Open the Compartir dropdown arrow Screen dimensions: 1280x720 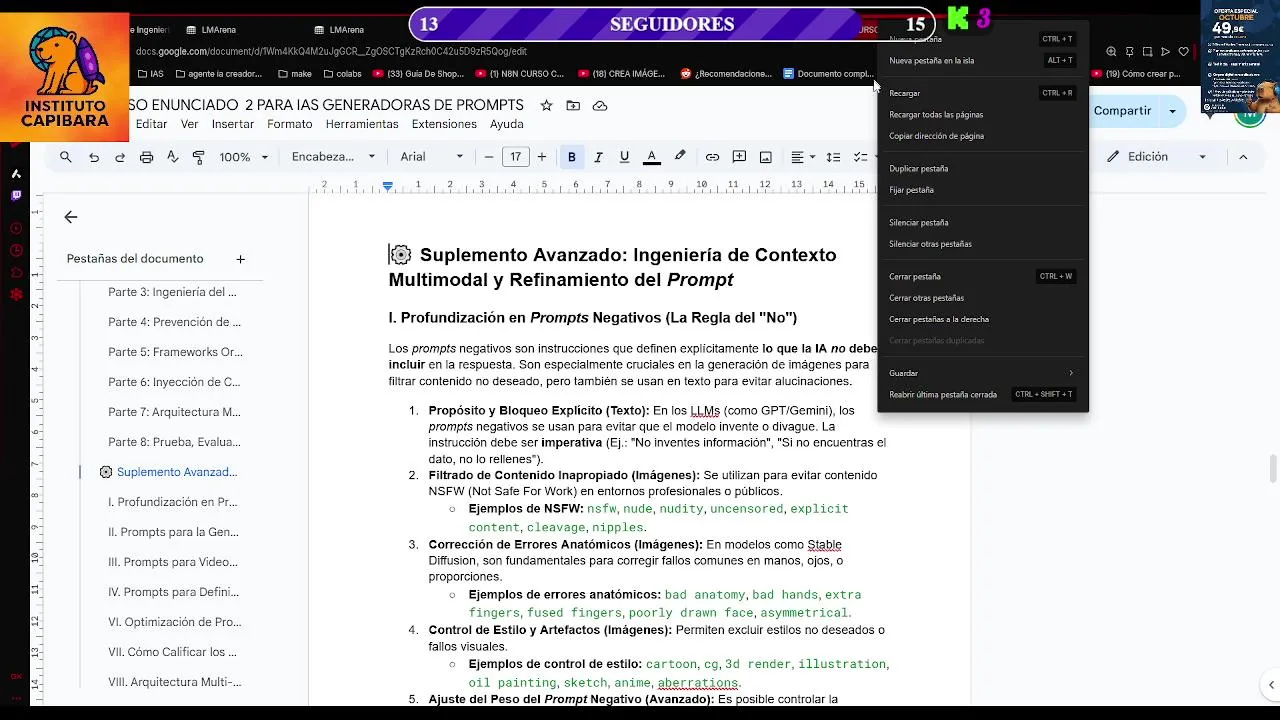pos(1171,111)
